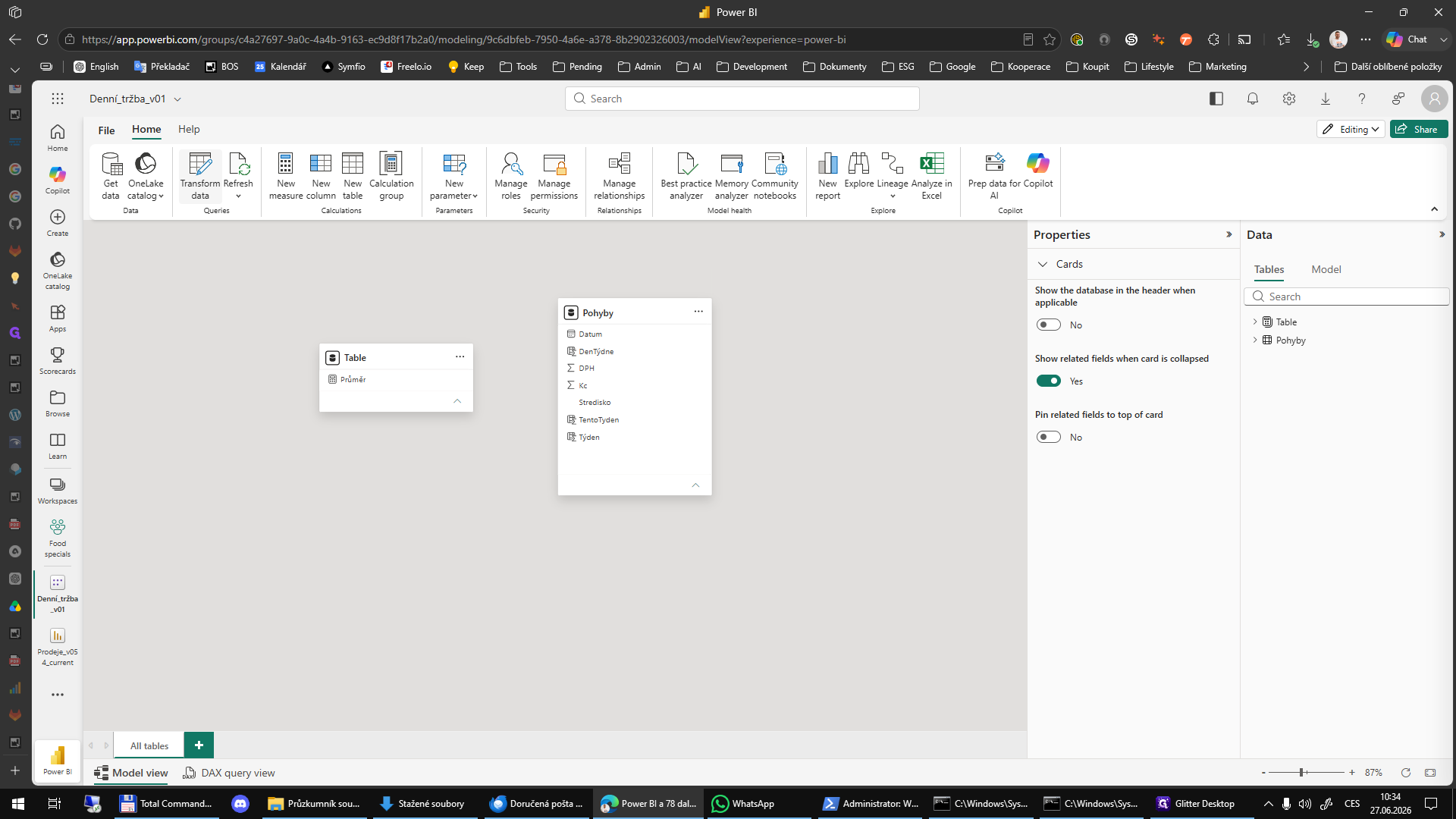Viewport: 1456px width, 819px height.
Task: Collapse the Cards section
Action: click(1043, 264)
